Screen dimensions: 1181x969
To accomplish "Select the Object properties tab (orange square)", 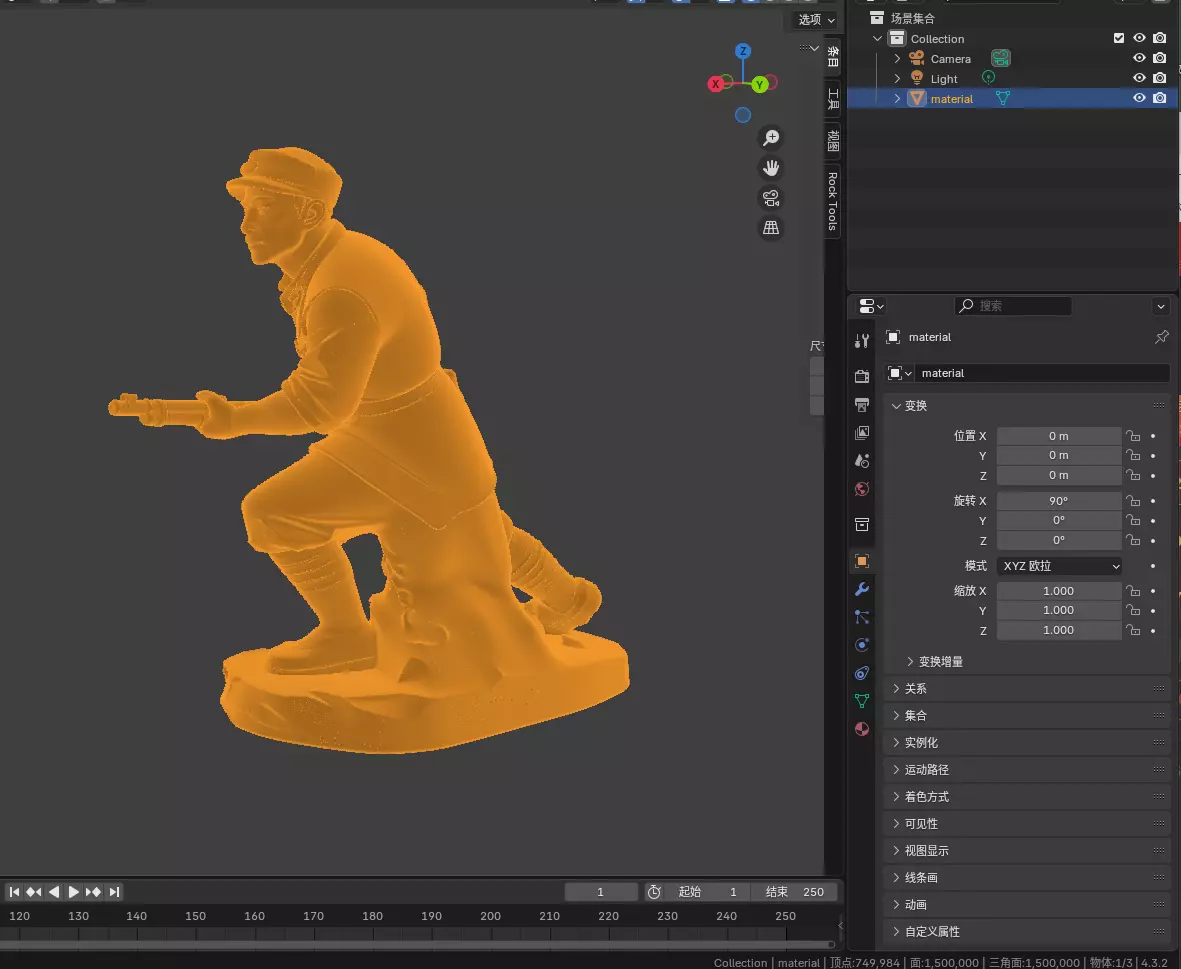I will (x=862, y=561).
